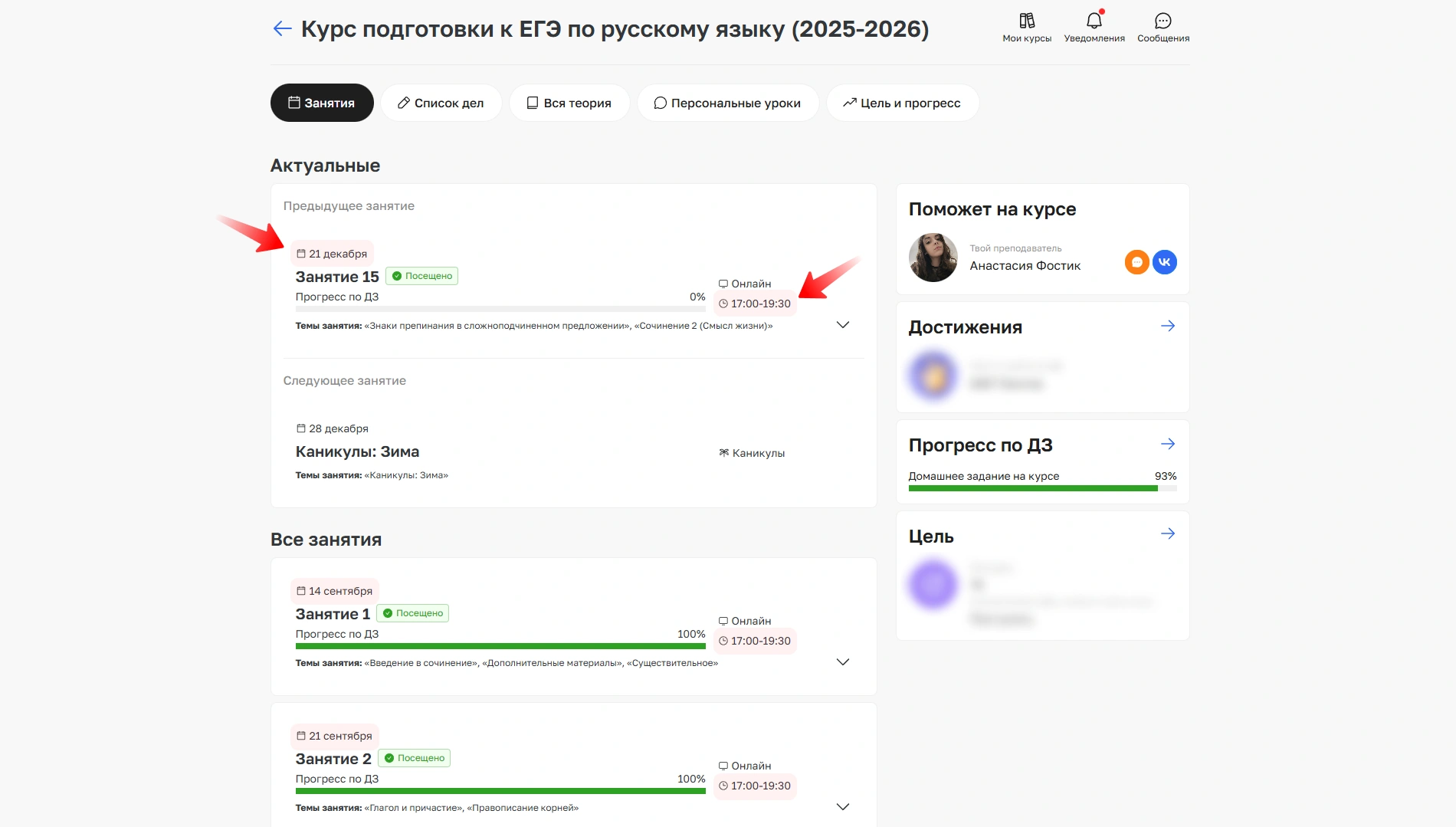Expand Занятие 1 details chevron

(x=842, y=662)
